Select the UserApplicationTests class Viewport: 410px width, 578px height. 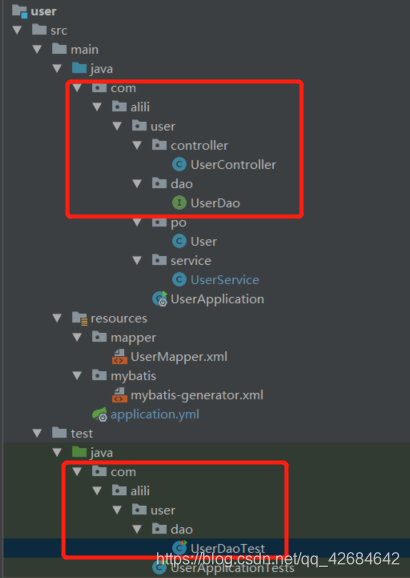tap(232, 568)
